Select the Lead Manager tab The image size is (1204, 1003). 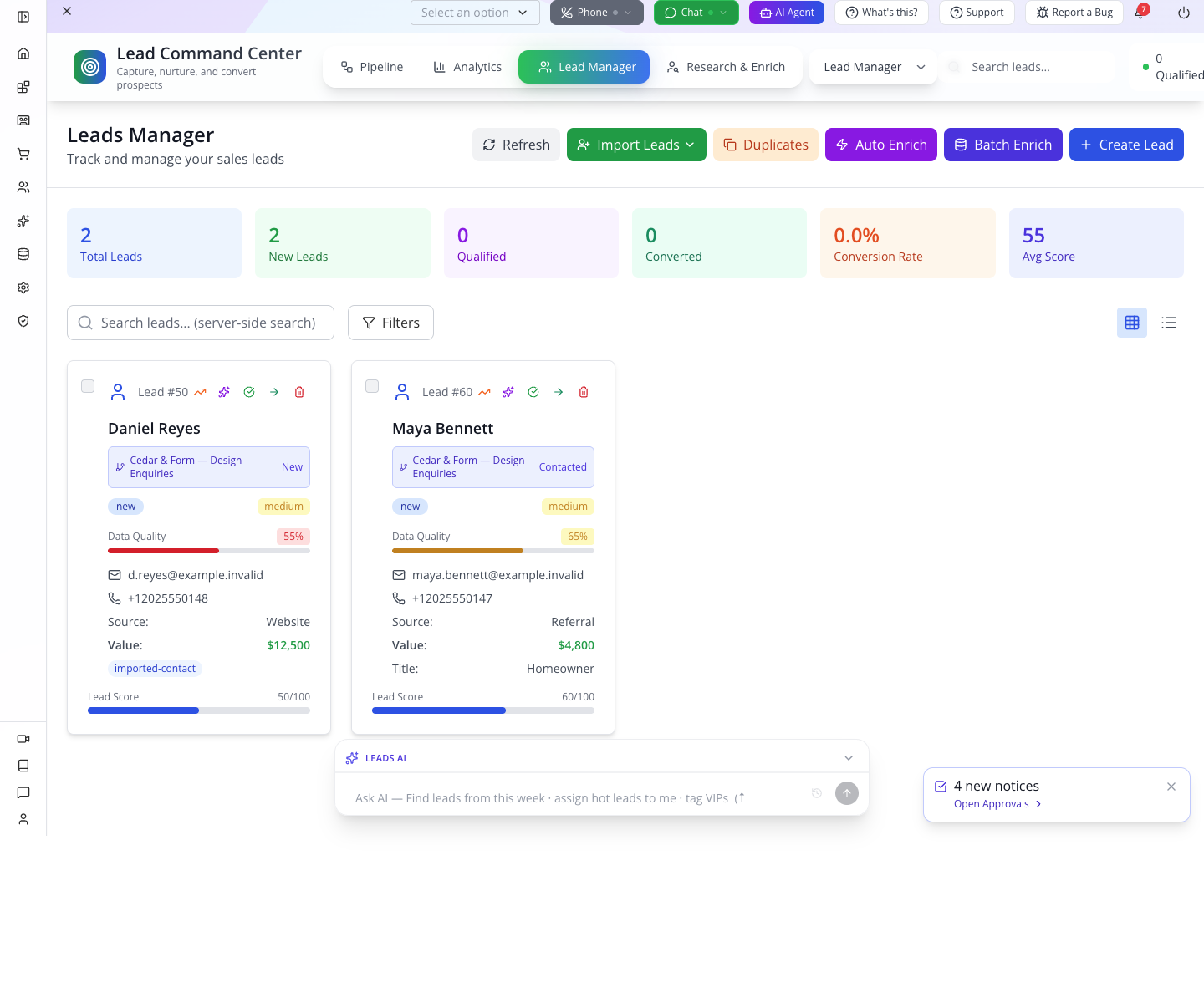(584, 67)
